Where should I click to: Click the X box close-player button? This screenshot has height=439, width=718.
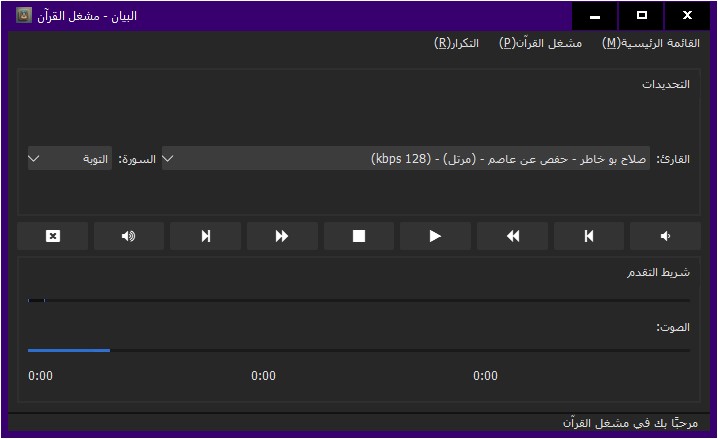pos(53,236)
